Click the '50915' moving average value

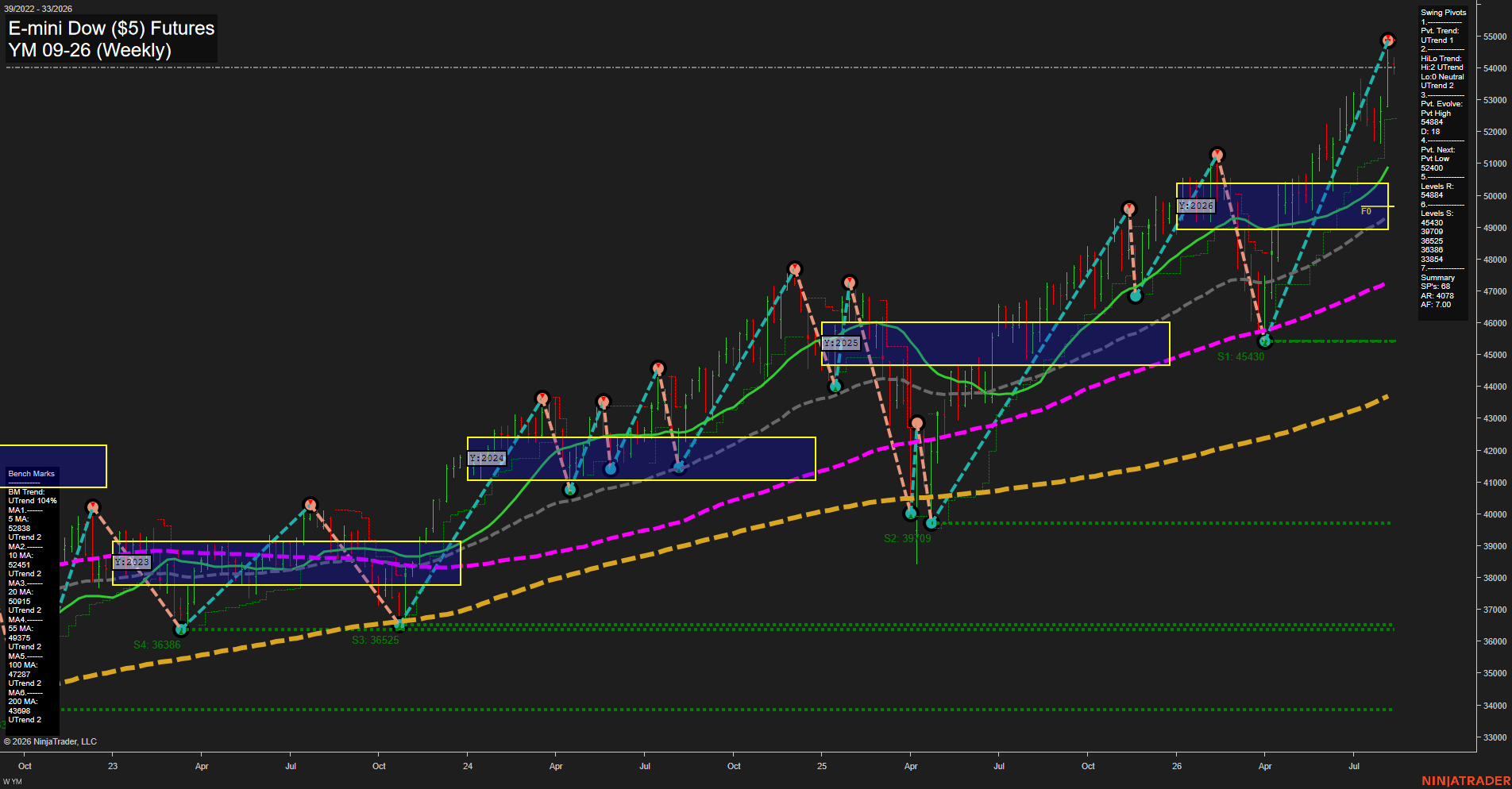pyautogui.click(x=19, y=602)
